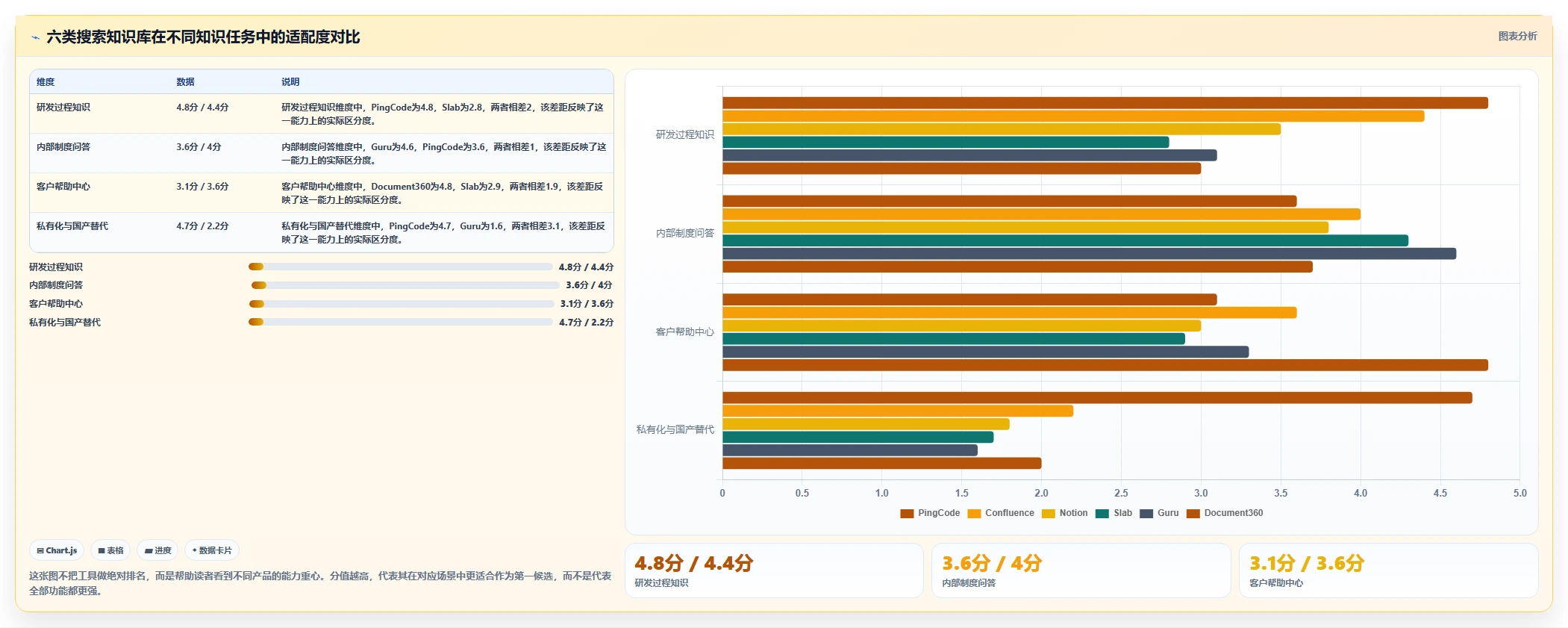Click the 客户帮助中心 progress bar
1568x628 pixels.
(402, 304)
